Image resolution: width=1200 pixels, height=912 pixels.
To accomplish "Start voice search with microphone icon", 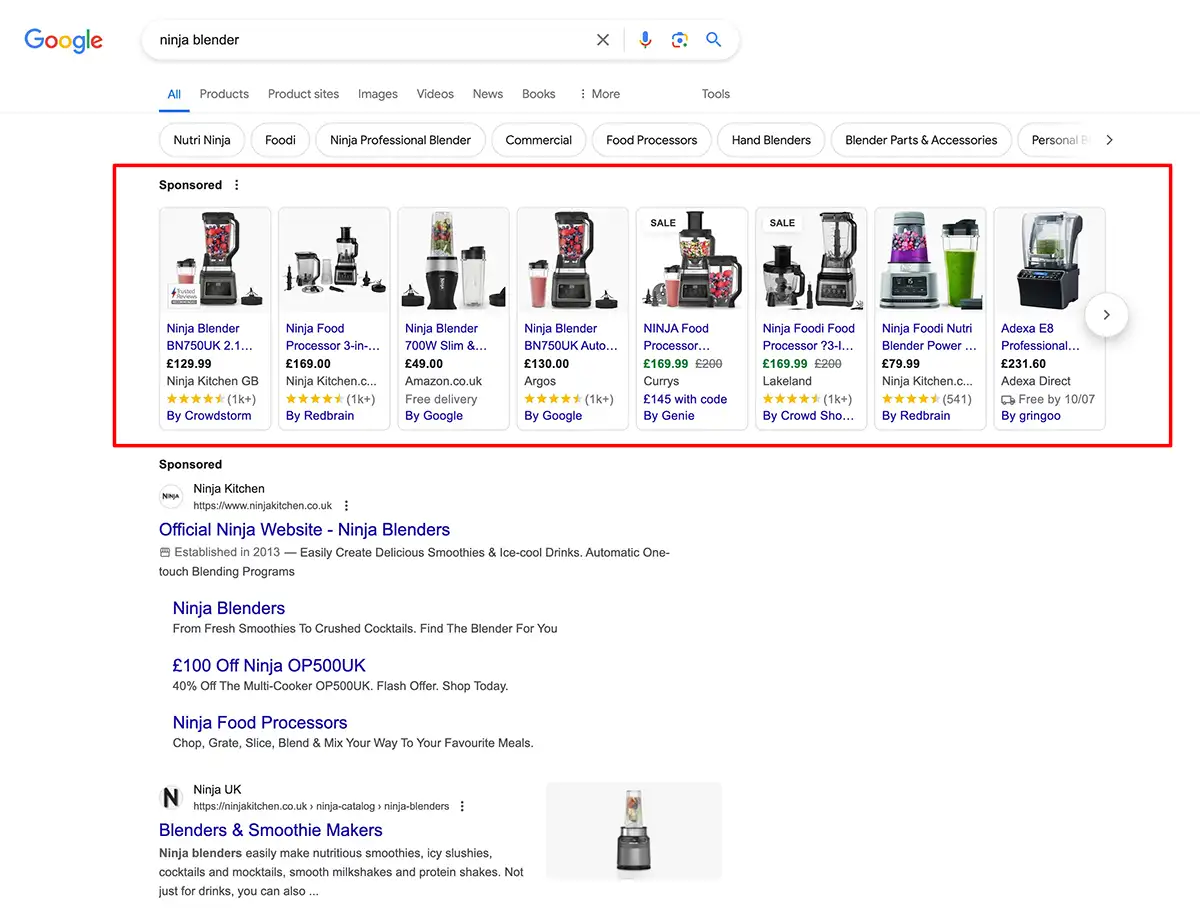I will [645, 40].
